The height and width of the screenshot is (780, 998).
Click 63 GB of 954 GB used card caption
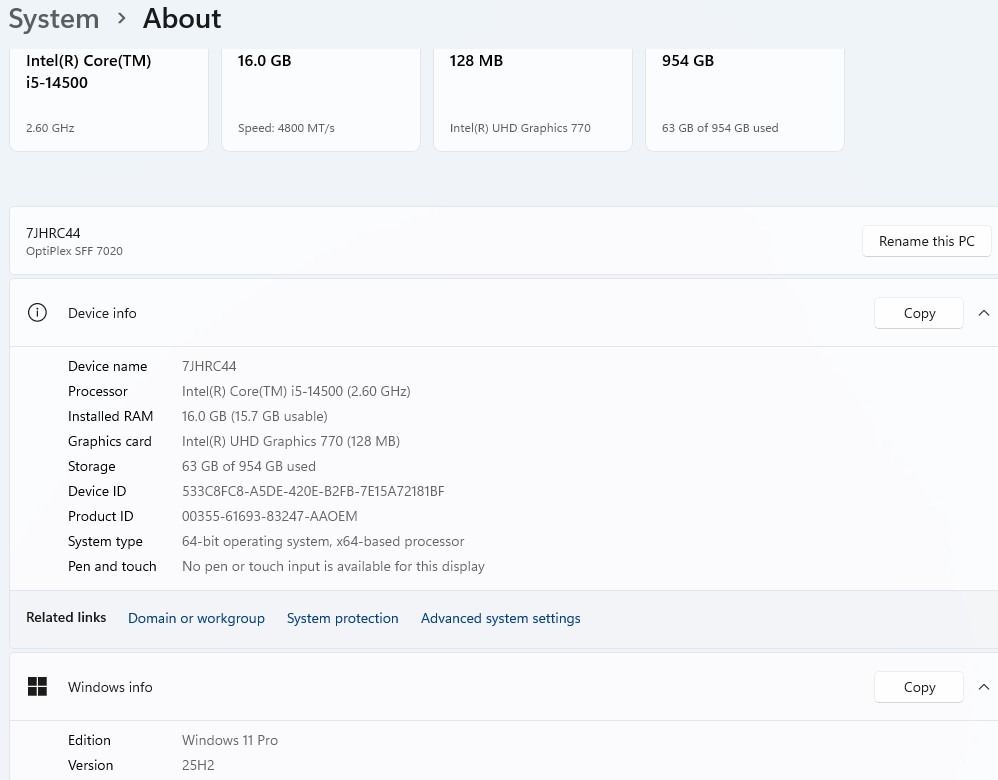click(x=720, y=128)
